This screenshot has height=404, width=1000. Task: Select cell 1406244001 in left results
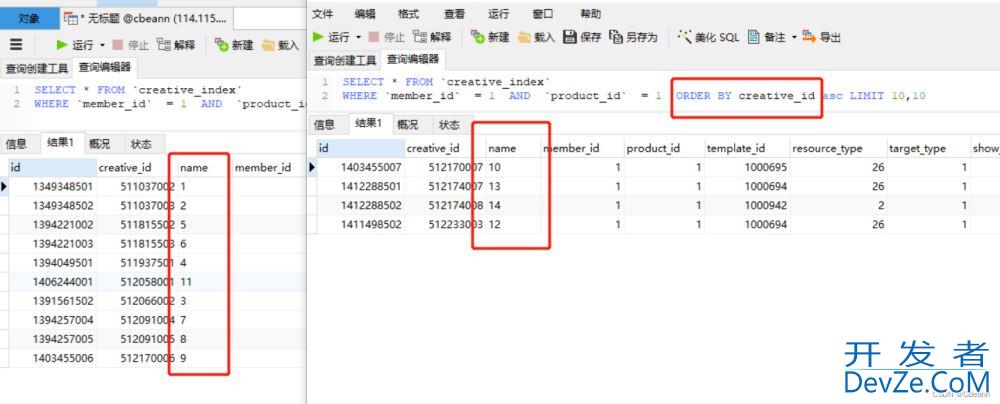coord(52,281)
